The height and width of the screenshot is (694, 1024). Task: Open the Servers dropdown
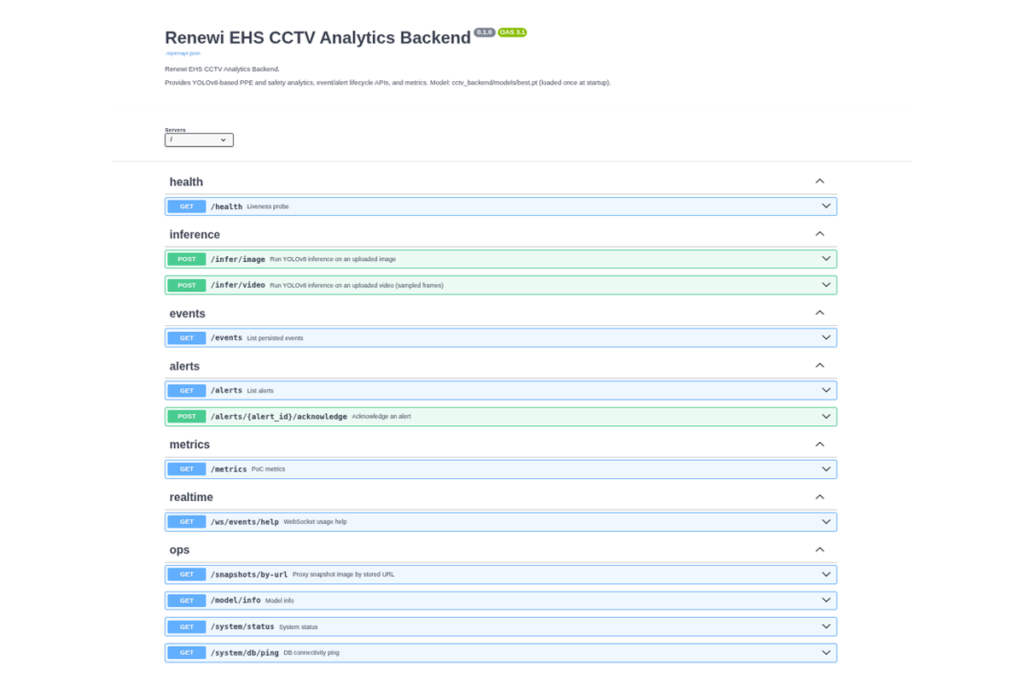coord(199,140)
